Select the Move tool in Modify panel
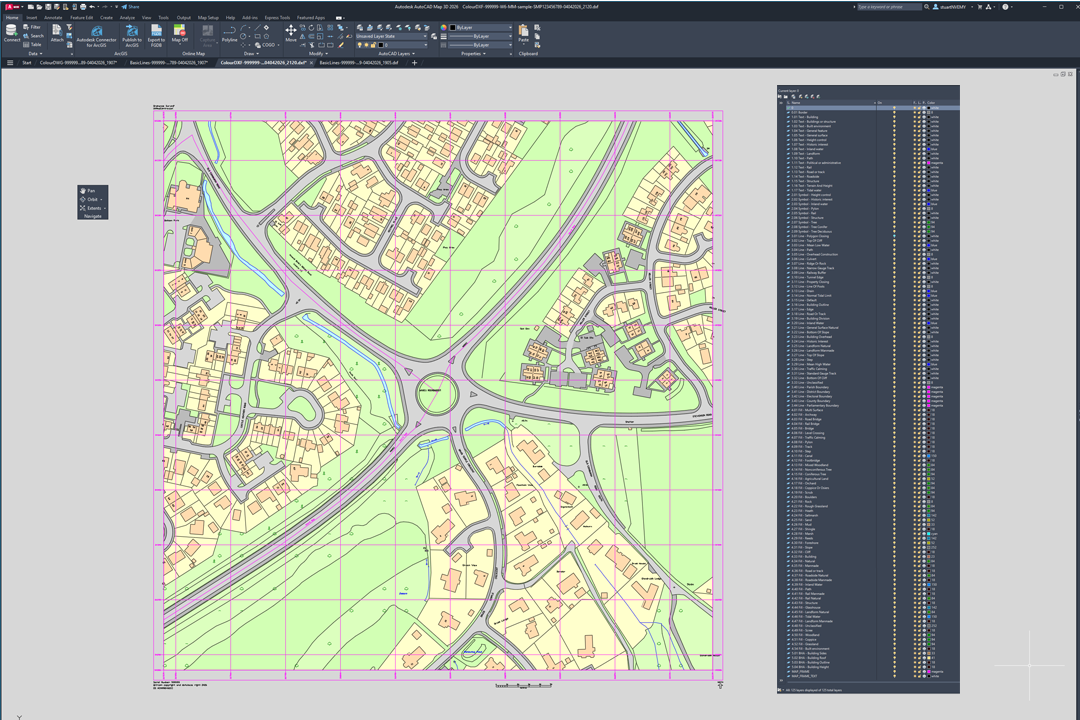The image size is (1080, 720). (x=289, y=33)
